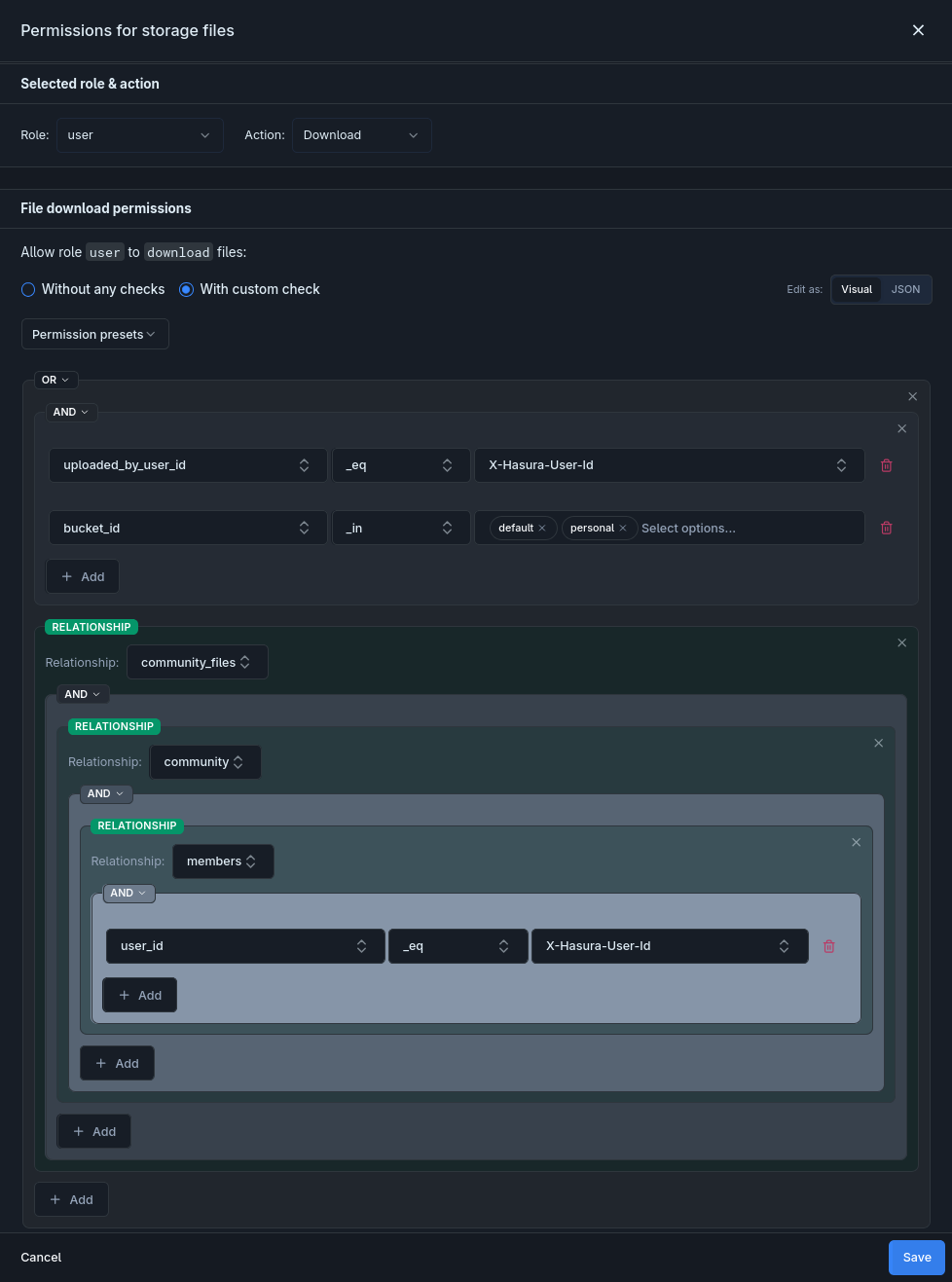The image size is (952, 1282).
Task: Save the storage file permissions
Action: click(917, 1258)
